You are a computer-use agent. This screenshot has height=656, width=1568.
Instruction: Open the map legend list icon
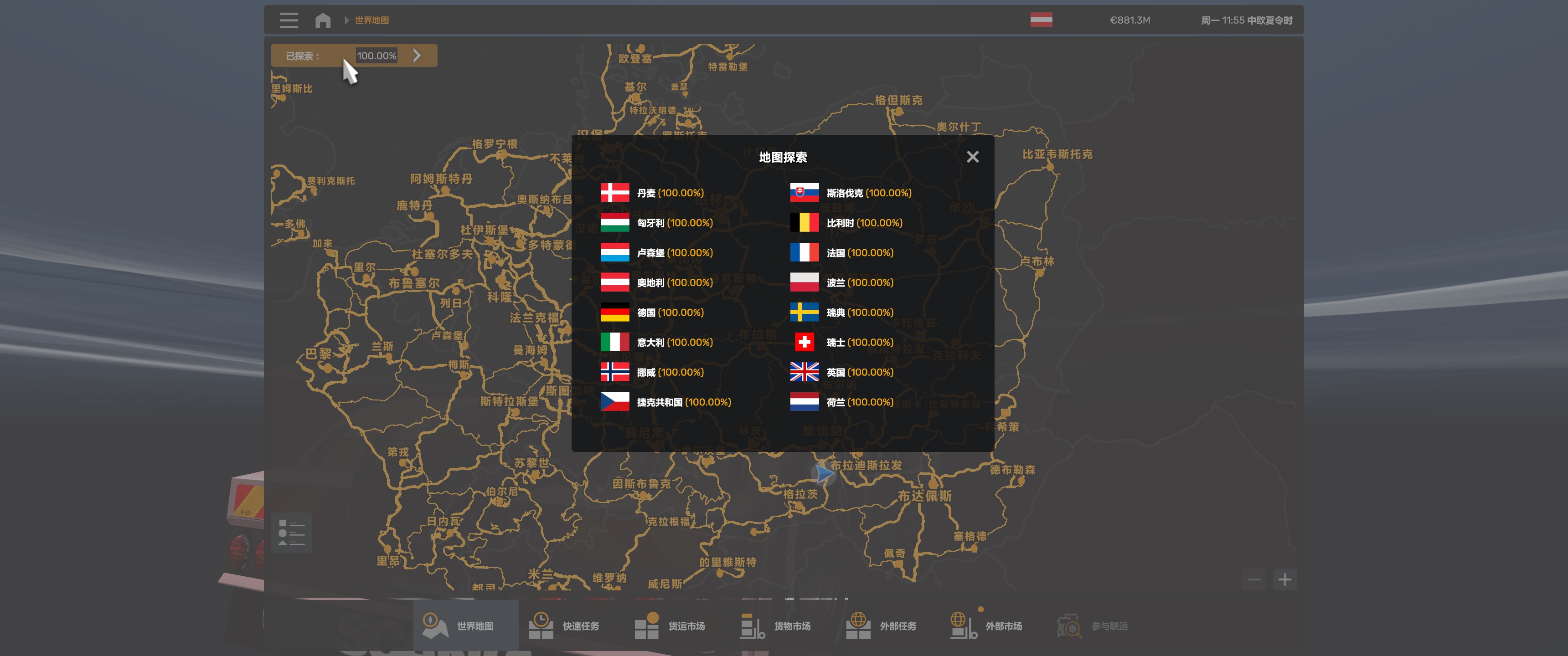click(x=291, y=533)
